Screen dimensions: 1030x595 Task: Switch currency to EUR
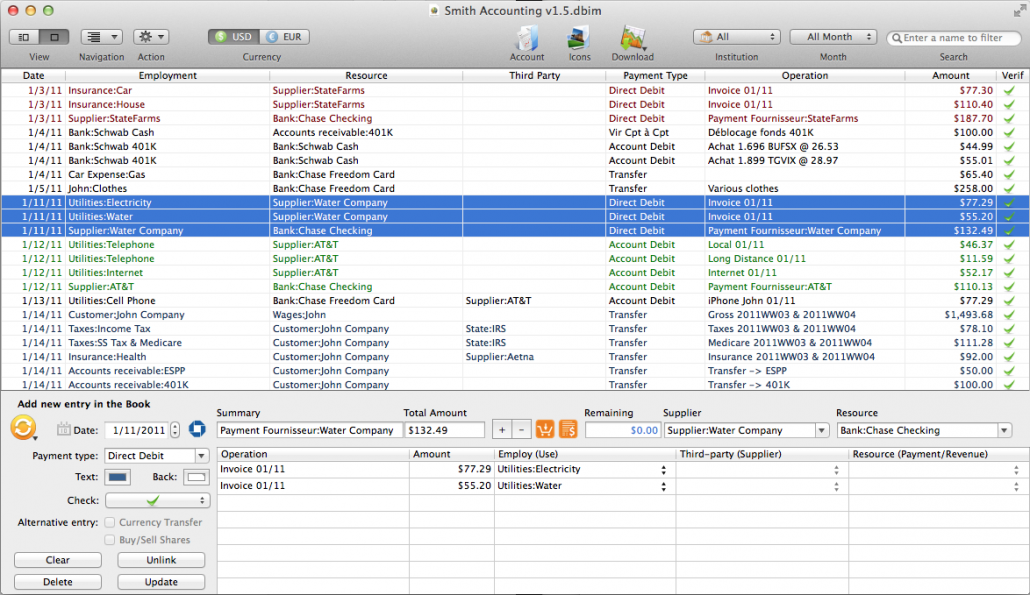point(284,37)
